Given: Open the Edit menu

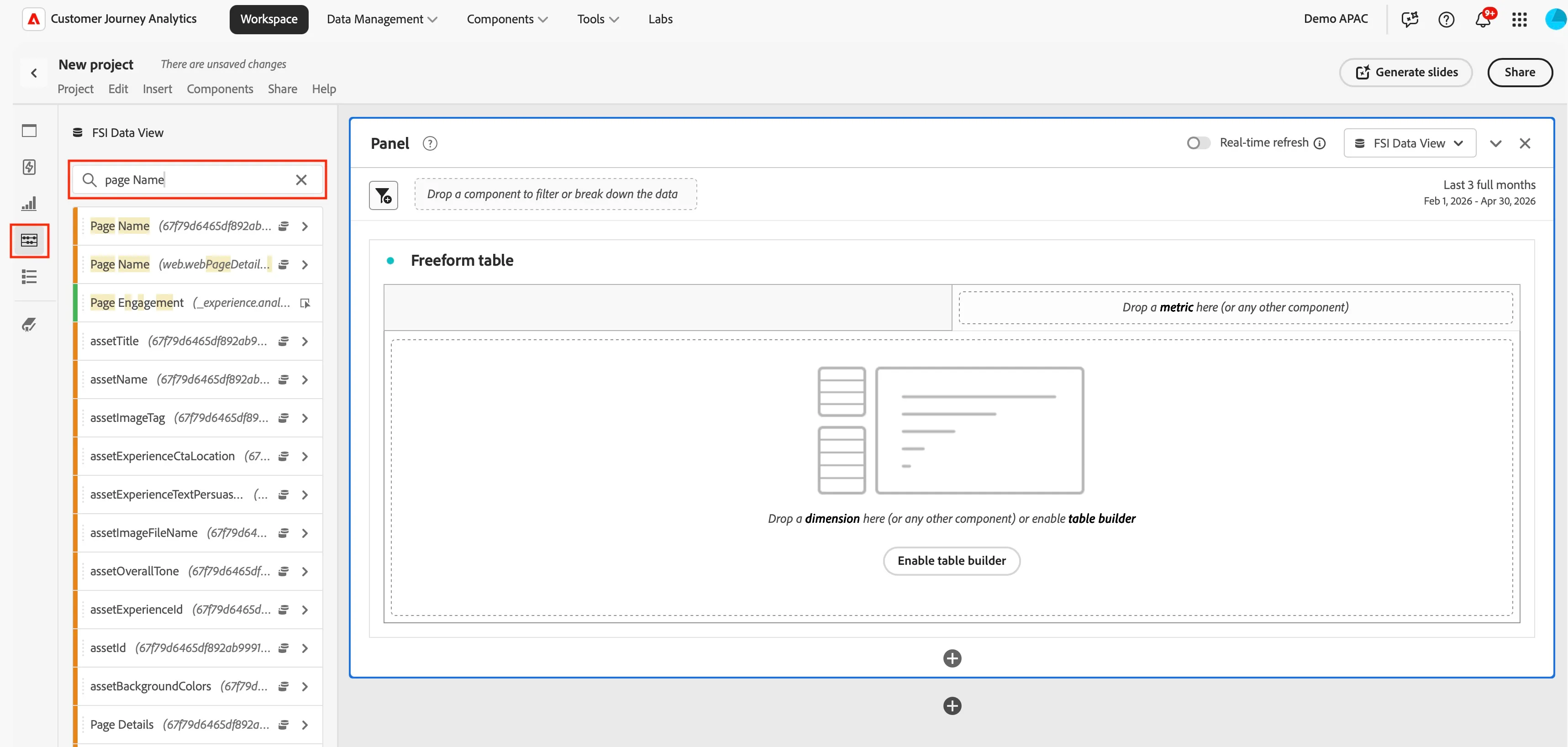Looking at the screenshot, I should pyautogui.click(x=118, y=89).
